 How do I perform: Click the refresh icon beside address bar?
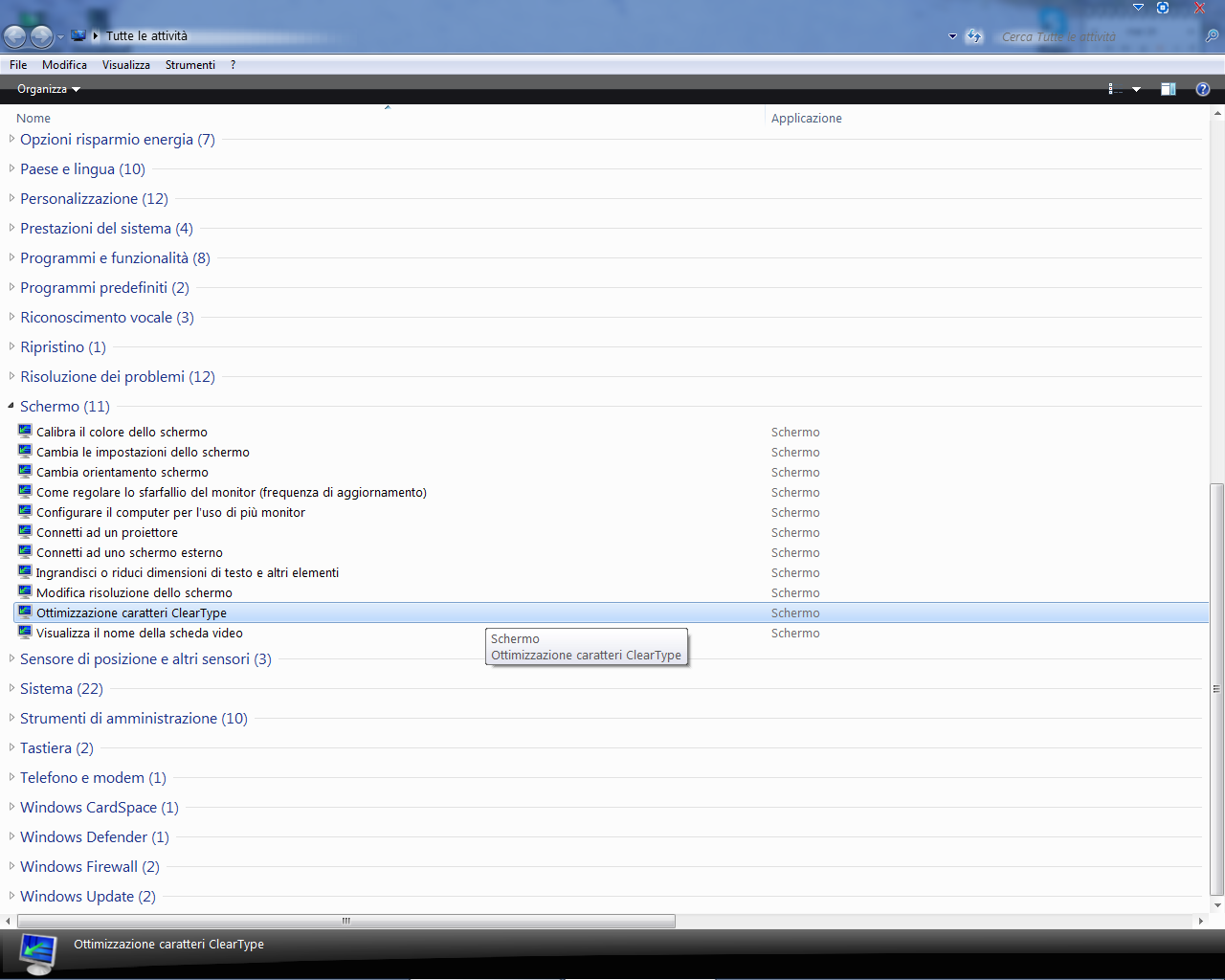[974, 36]
